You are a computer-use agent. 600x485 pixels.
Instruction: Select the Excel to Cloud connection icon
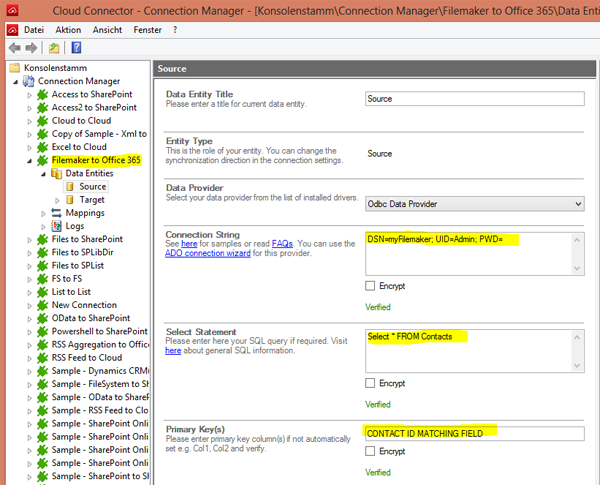pos(42,147)
